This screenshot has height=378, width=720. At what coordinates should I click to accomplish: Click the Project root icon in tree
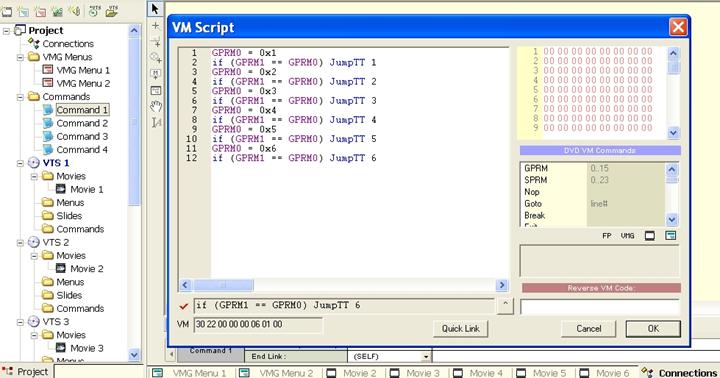[20, 30]
